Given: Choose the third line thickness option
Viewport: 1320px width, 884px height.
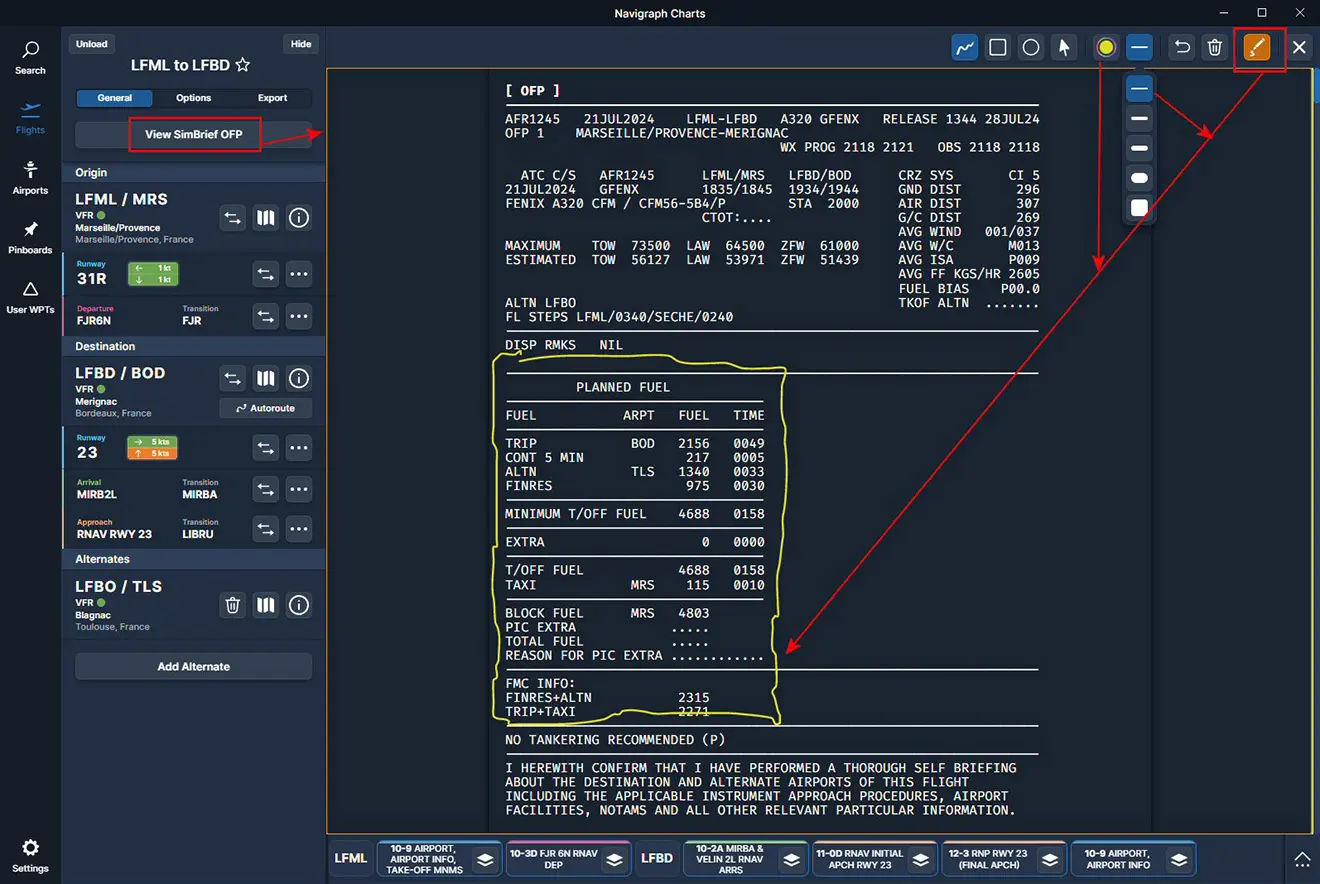Looking at the screenshot, I should [x=1139, y=148].
